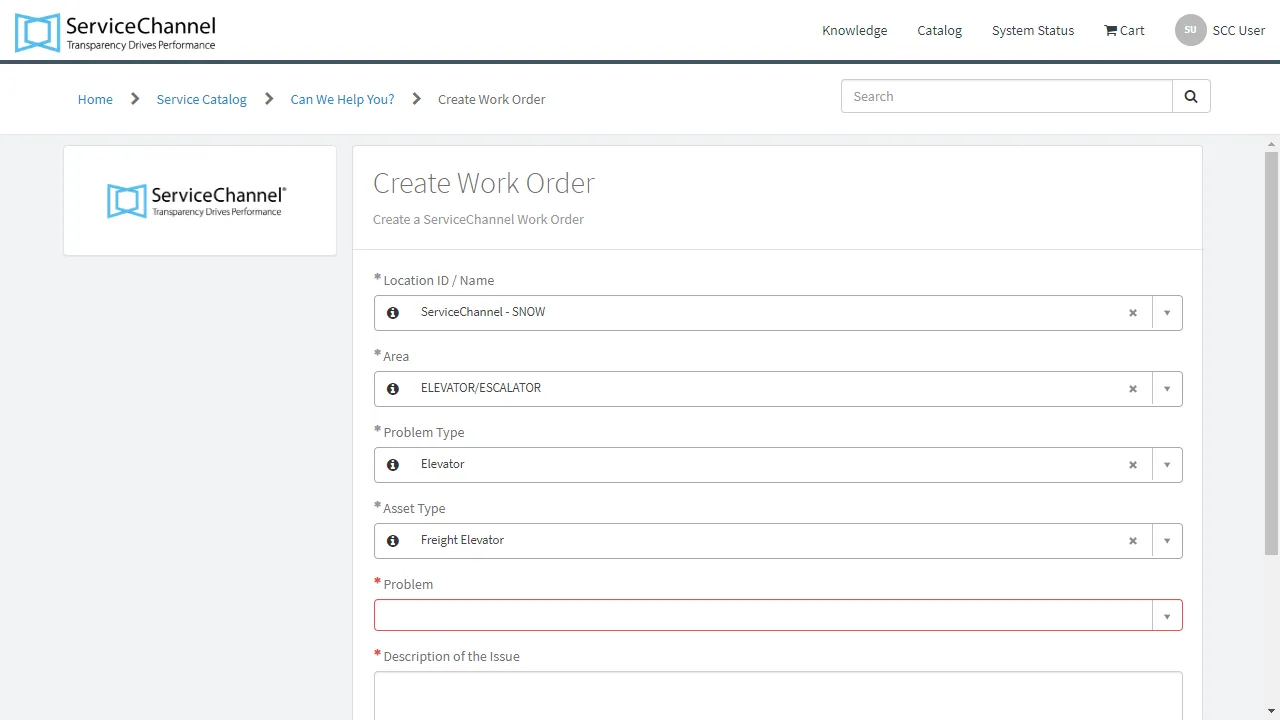Click info icon for Problem Type field
Screen dimensions: 1280x720
point(393,465)
